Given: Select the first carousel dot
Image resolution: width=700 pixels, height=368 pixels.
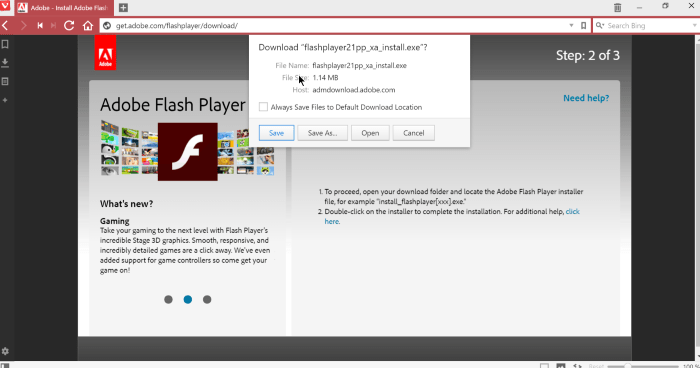Looking at the screenshot, I should [168, 300].
